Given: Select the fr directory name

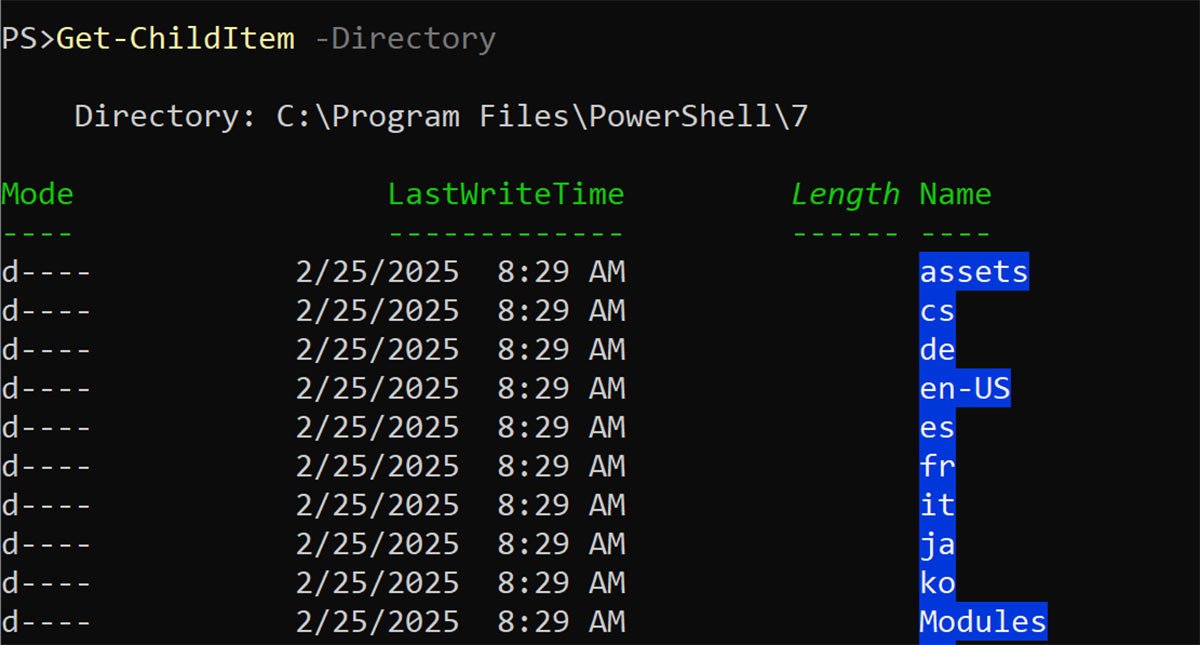Looking at the screenshot, I should (x=937, y=467).
